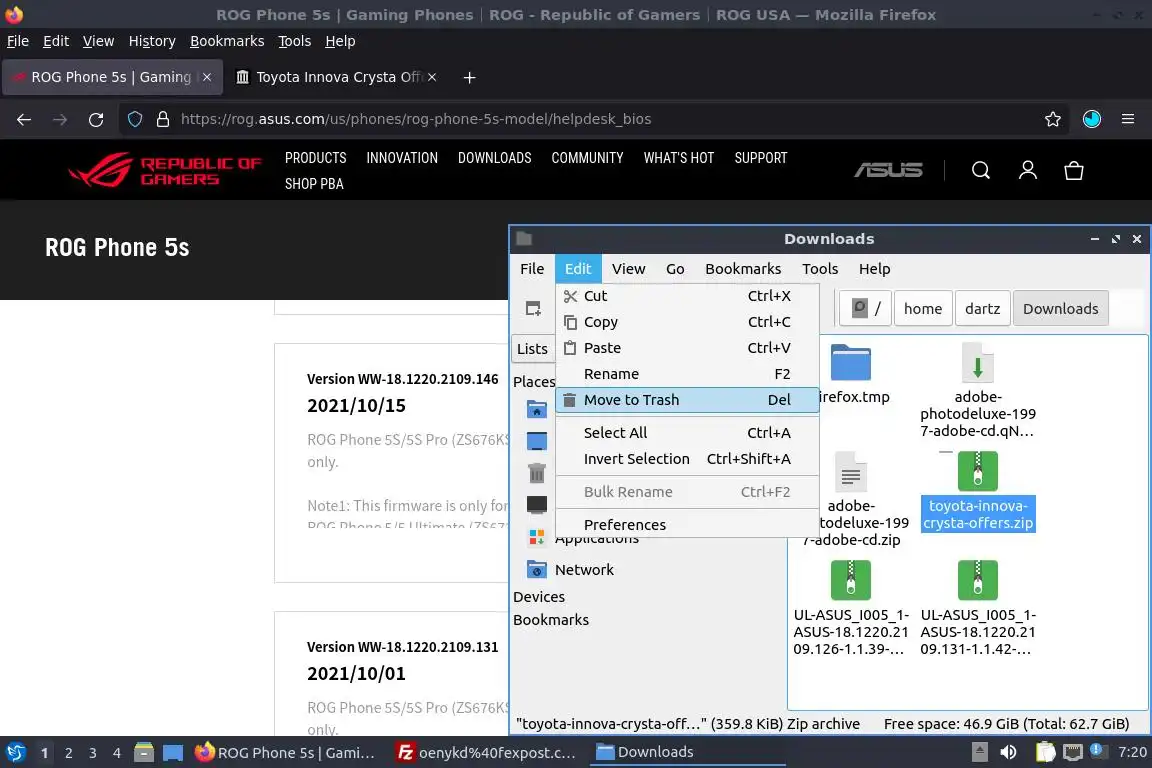Open PRODUCTS in ROG navigation

pyautogui.click(x=315, y=158)
